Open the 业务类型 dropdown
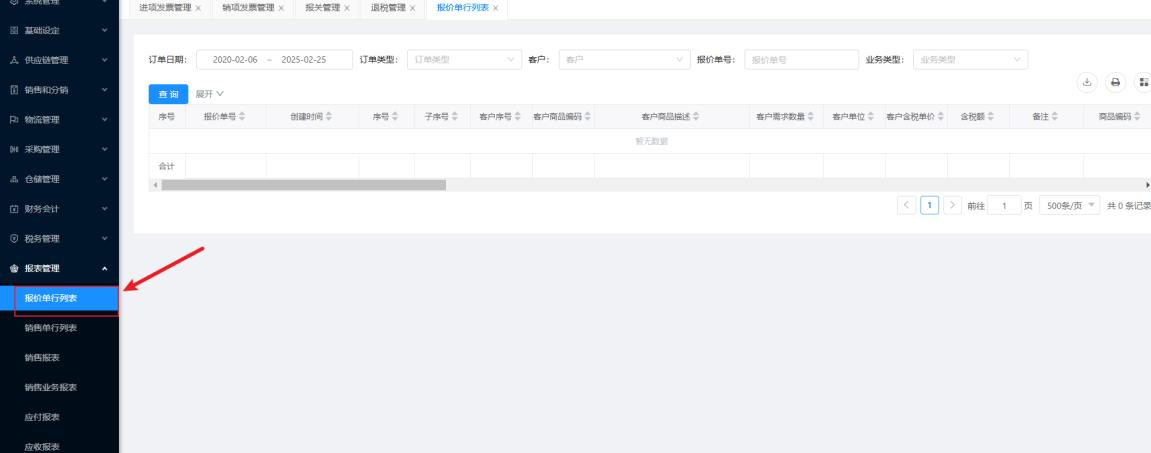Image resolution: width=1151 pixels, height=453 pixels. (969, 60)
